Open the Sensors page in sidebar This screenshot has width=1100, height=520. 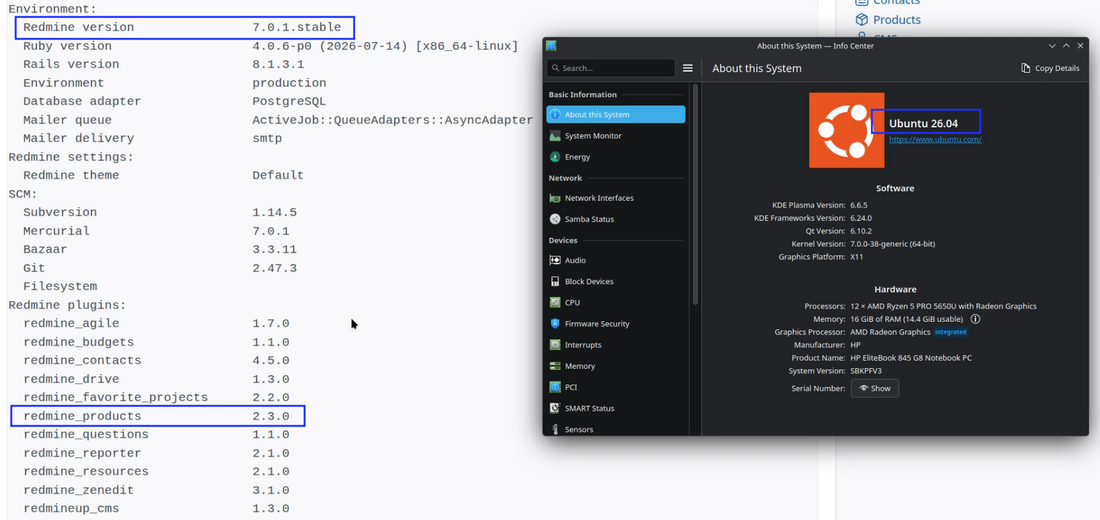click(615, 429)
